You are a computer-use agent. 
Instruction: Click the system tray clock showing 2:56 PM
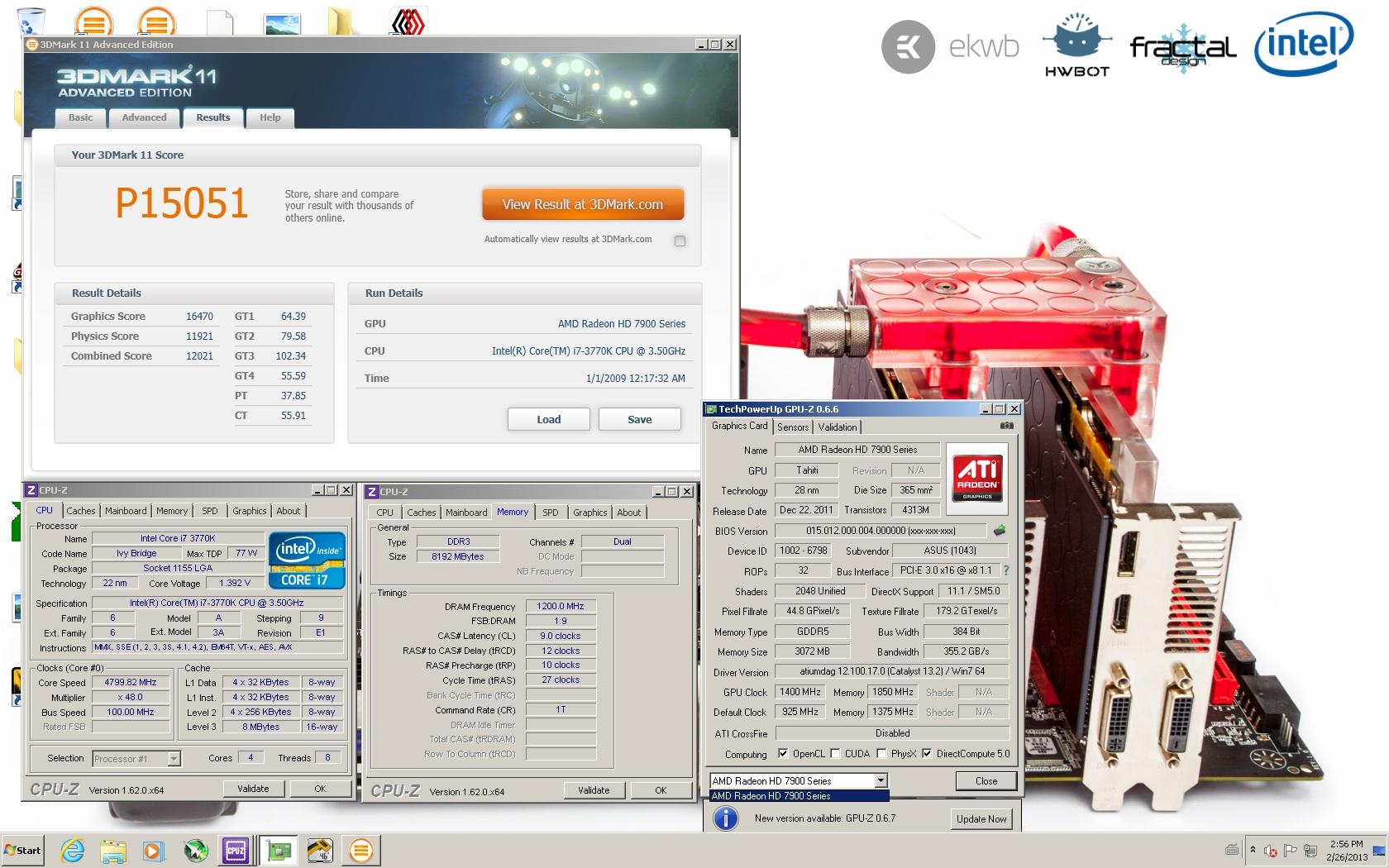click(x=1346, y=851)
